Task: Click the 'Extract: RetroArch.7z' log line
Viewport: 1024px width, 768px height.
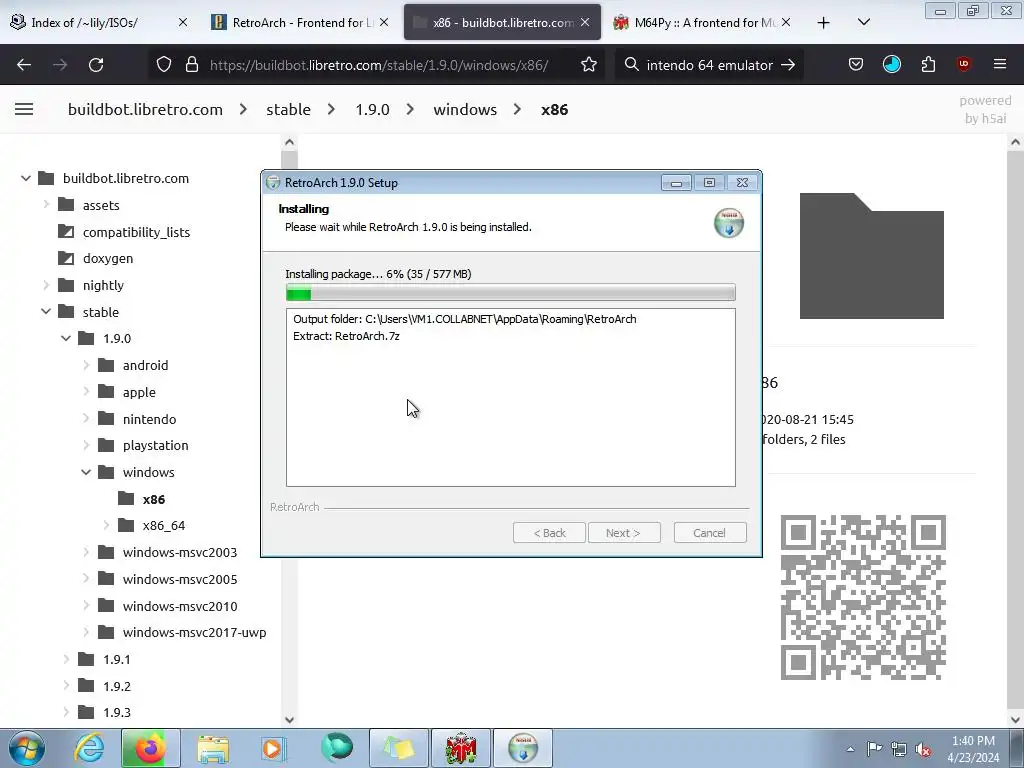Action: click(346, 336)
